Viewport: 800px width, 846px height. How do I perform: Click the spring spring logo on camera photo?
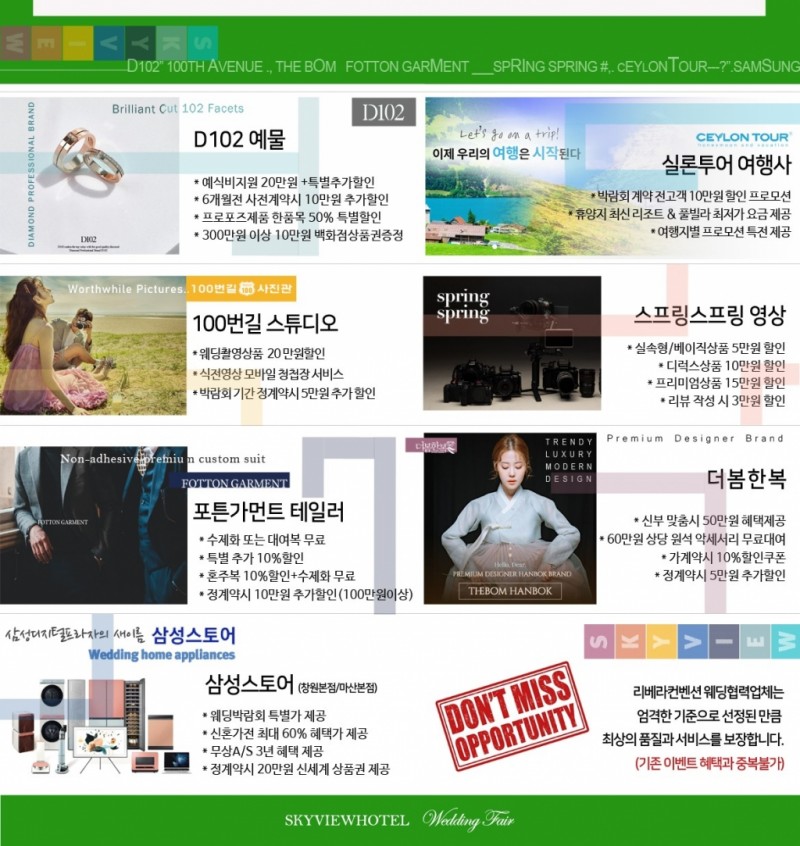(463, 305)
